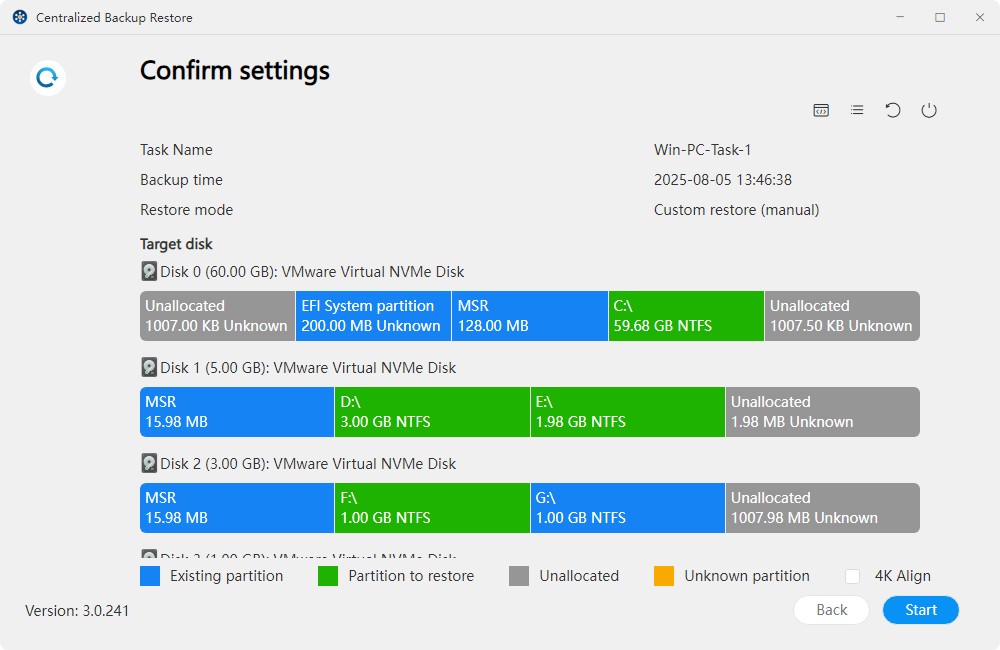This screenshot has width=1000, height=650.
Task: Open the task list icon
Action: tap(857, 110)
